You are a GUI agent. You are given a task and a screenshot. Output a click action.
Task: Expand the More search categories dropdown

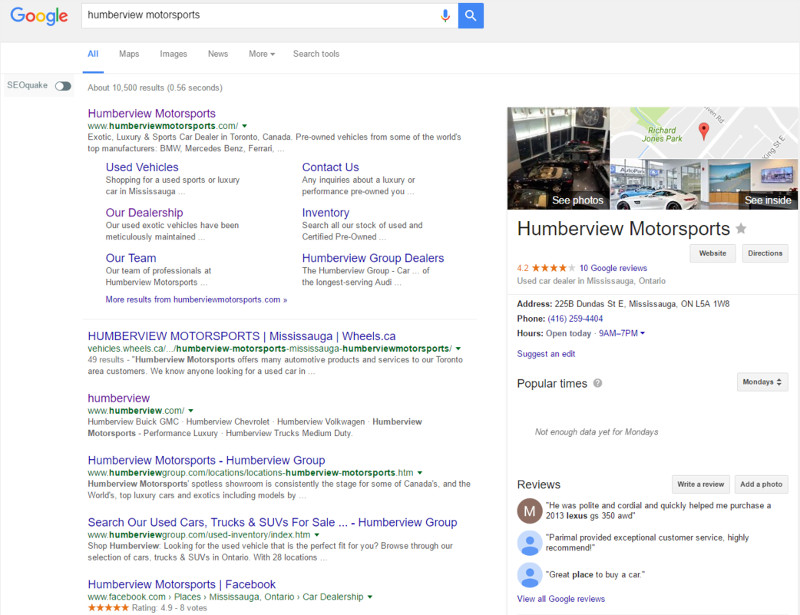[262, 54]
